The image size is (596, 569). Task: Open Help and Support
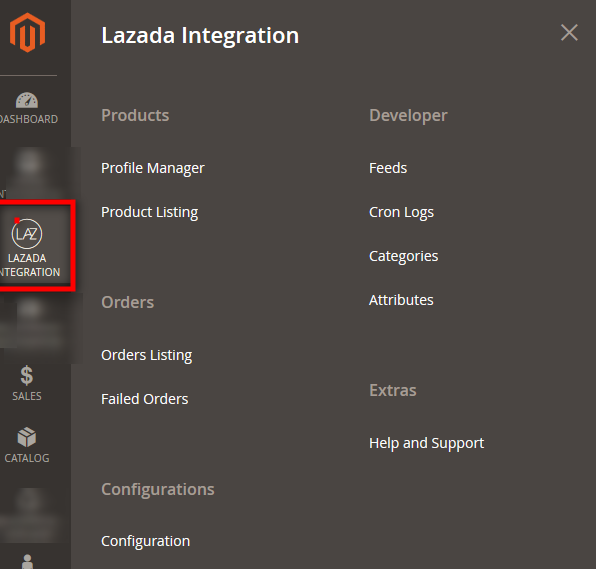tap(426, 443)
